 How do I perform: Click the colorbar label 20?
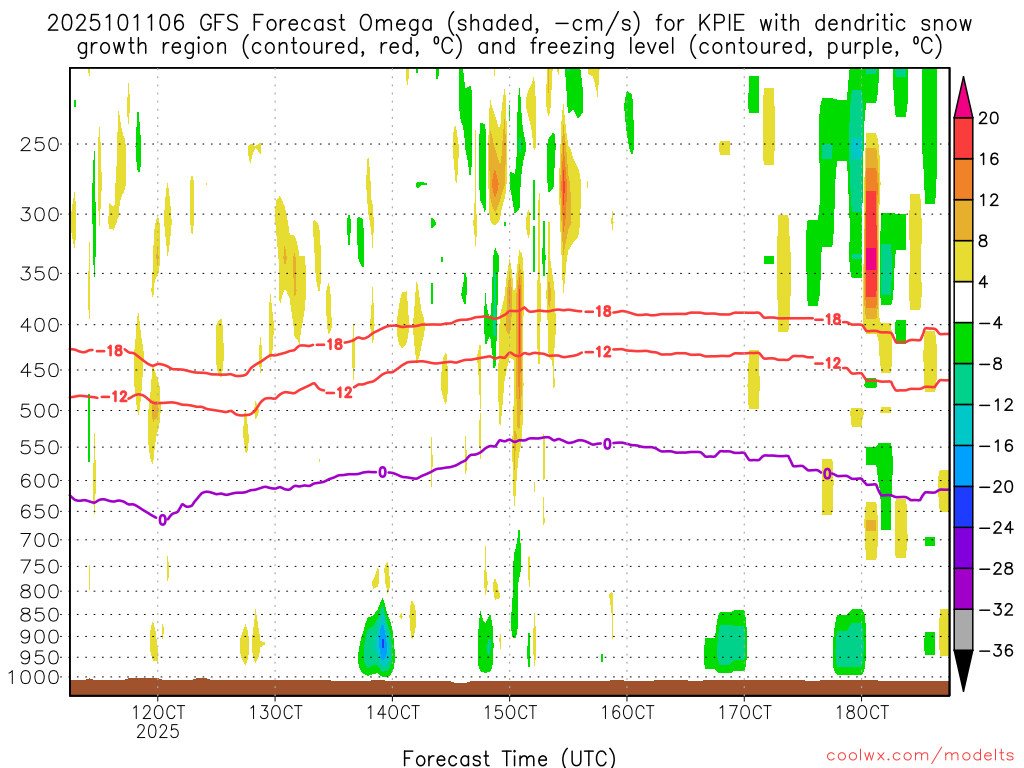[989, 118]
